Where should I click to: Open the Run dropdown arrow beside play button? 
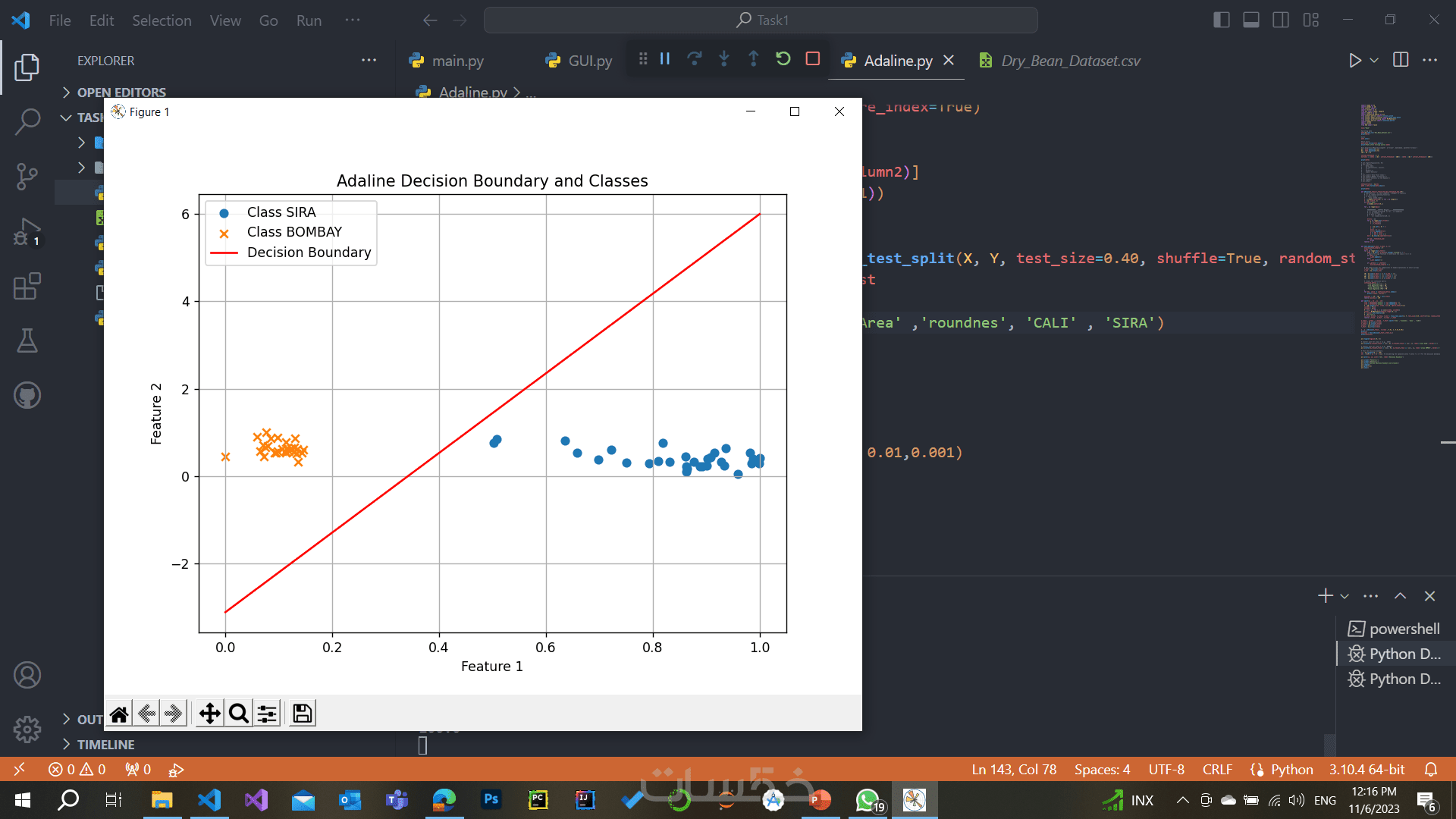coord(1374,61)
